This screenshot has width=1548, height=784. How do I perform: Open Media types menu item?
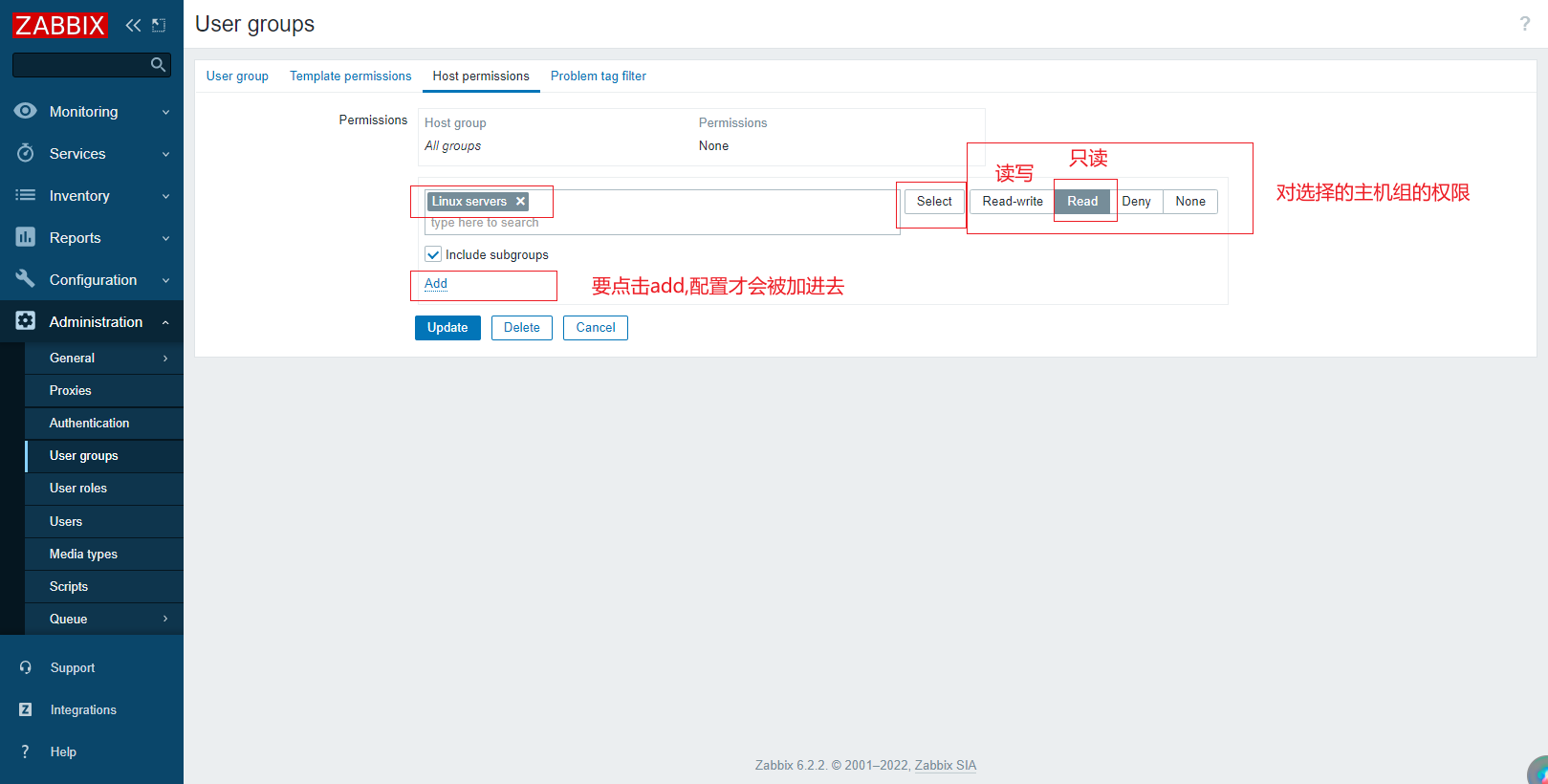pos(104,554)
